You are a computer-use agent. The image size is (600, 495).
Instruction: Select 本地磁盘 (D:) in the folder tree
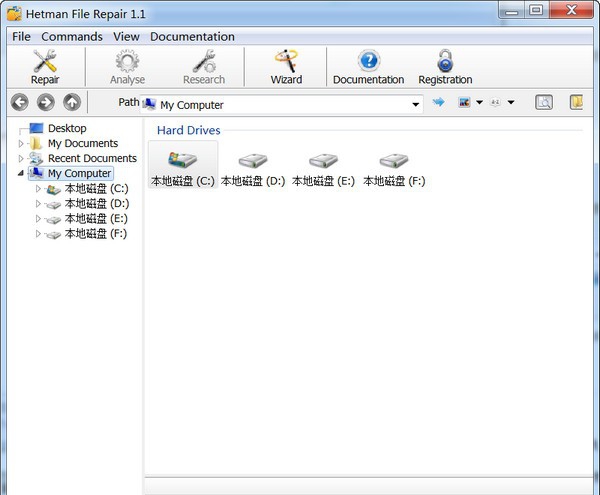click(97, 204)
